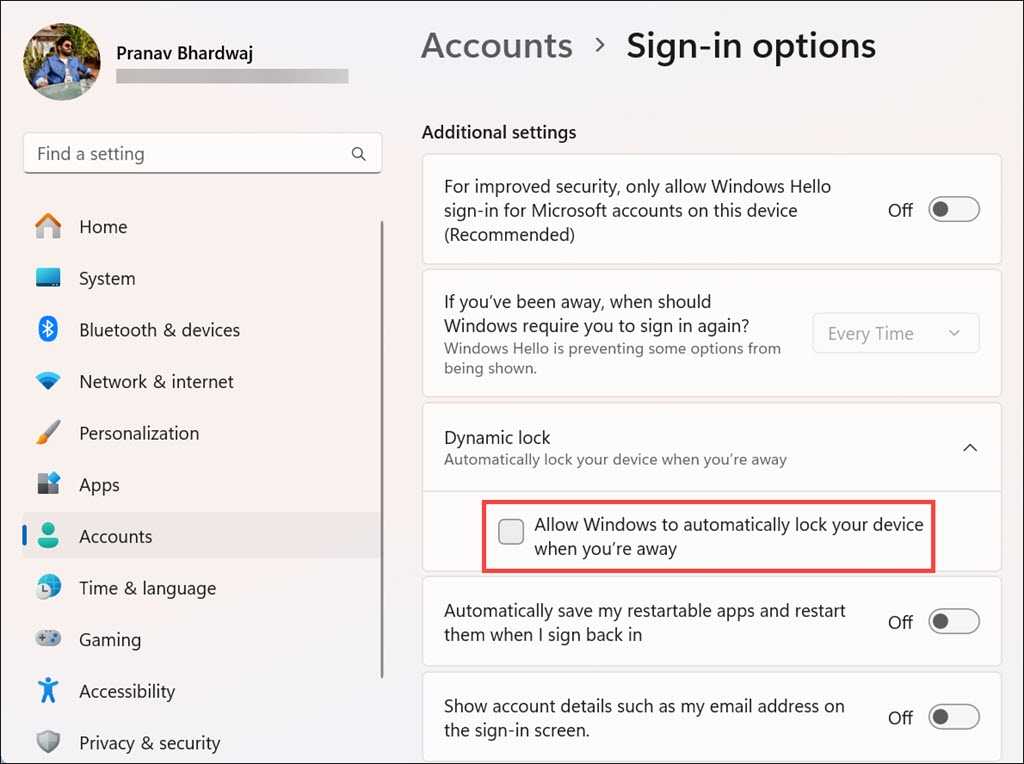This screenshot has height=764, width=1024.
Task: Enable automatically save restartable apps toggle
Action: 953,622
